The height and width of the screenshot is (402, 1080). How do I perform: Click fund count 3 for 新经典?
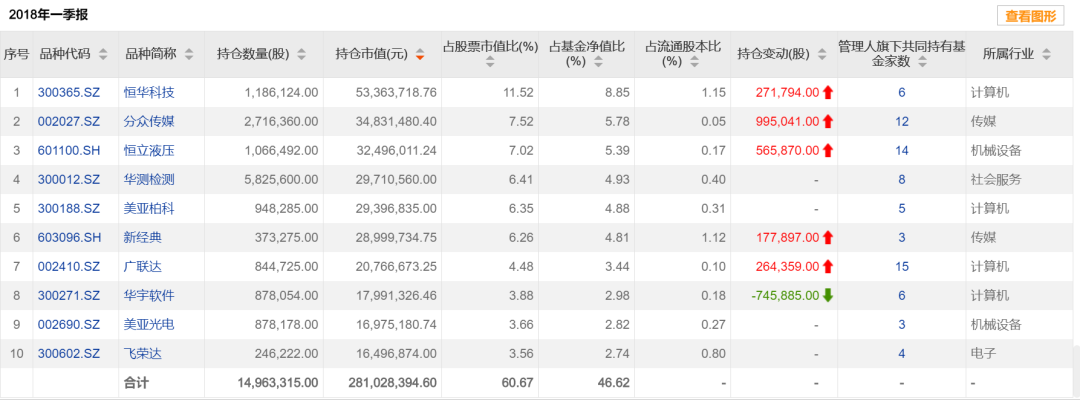pyautogui.click(x=902, y=237)
